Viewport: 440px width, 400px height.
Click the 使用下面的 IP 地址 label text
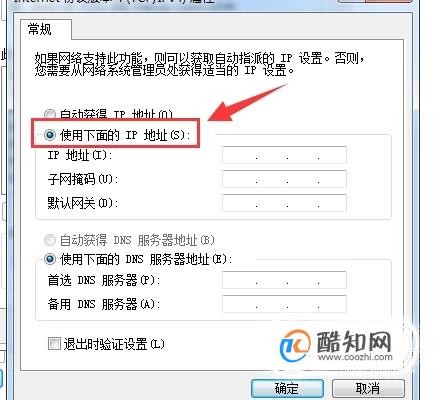click(x=125, y=135)
